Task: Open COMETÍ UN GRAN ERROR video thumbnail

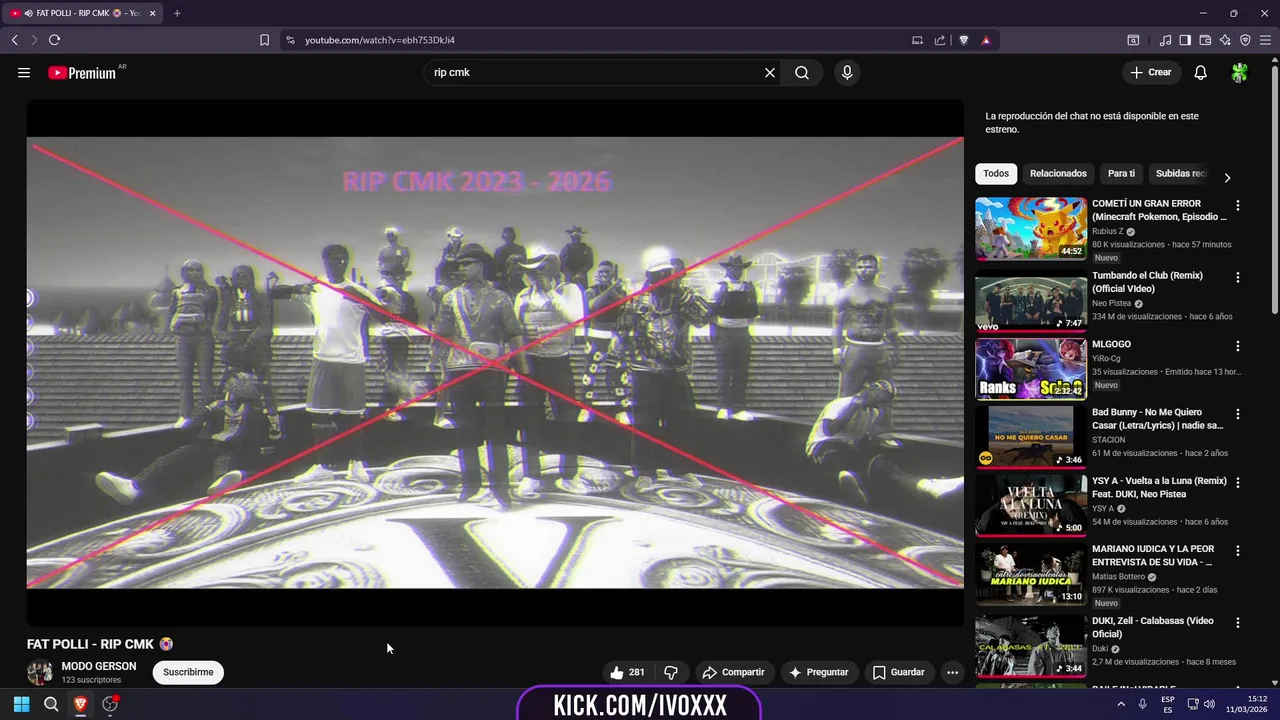Action: tap(1031, 228)
